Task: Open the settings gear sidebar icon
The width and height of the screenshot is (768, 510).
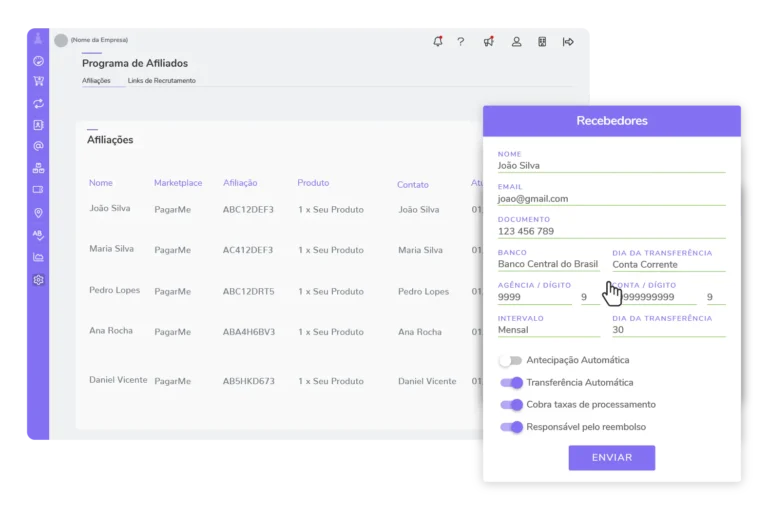Action: [38, 280]
